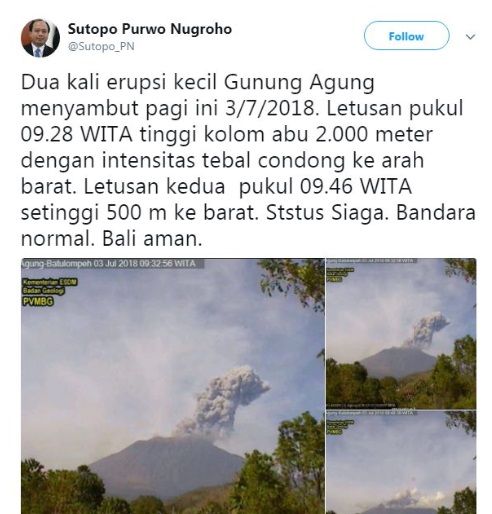This screenshot has width=492, height=514.
Task: Click the Kementerian ESDM label on photo
Action: pos(50,282)
